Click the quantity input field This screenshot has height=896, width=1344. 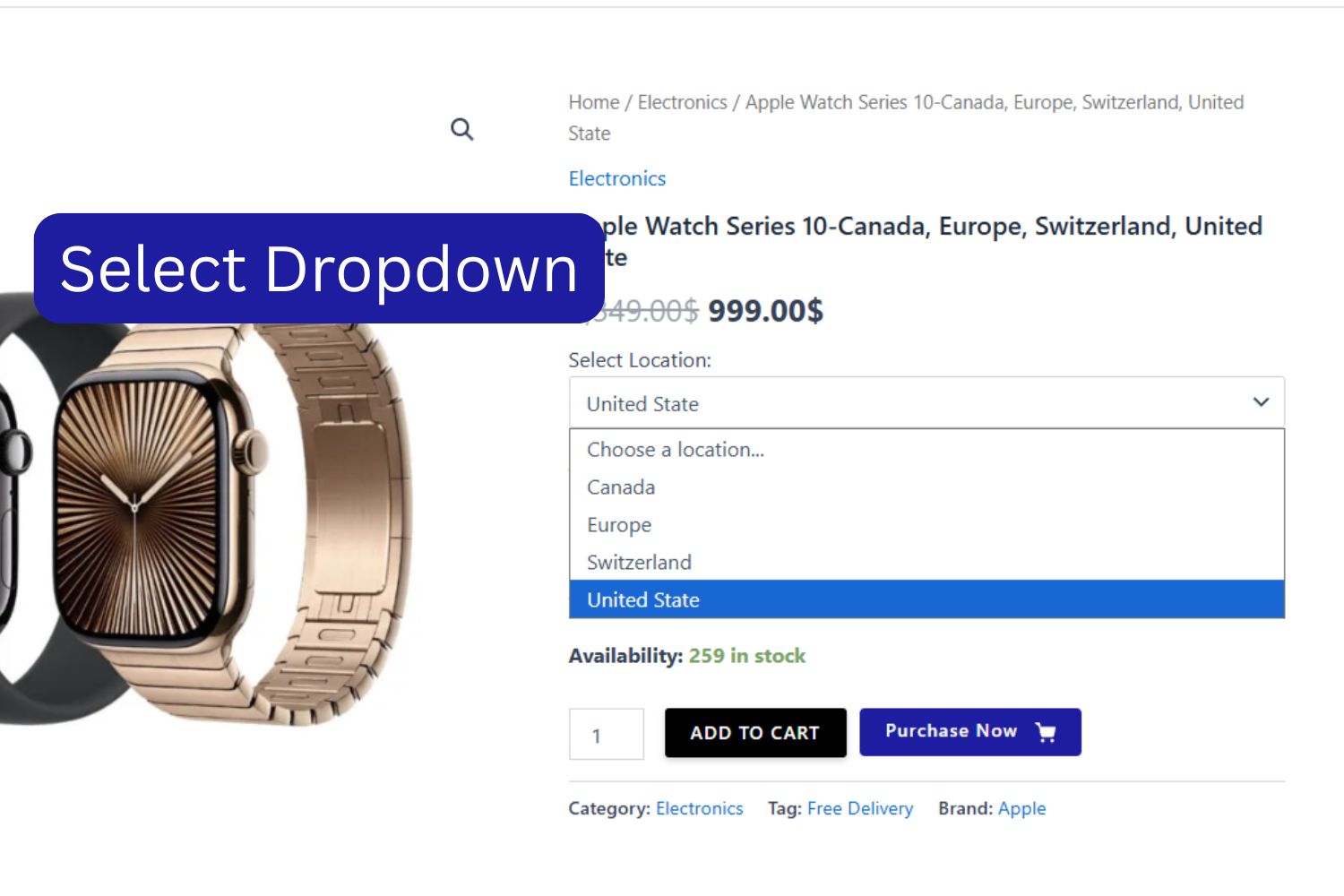(607, 735)
